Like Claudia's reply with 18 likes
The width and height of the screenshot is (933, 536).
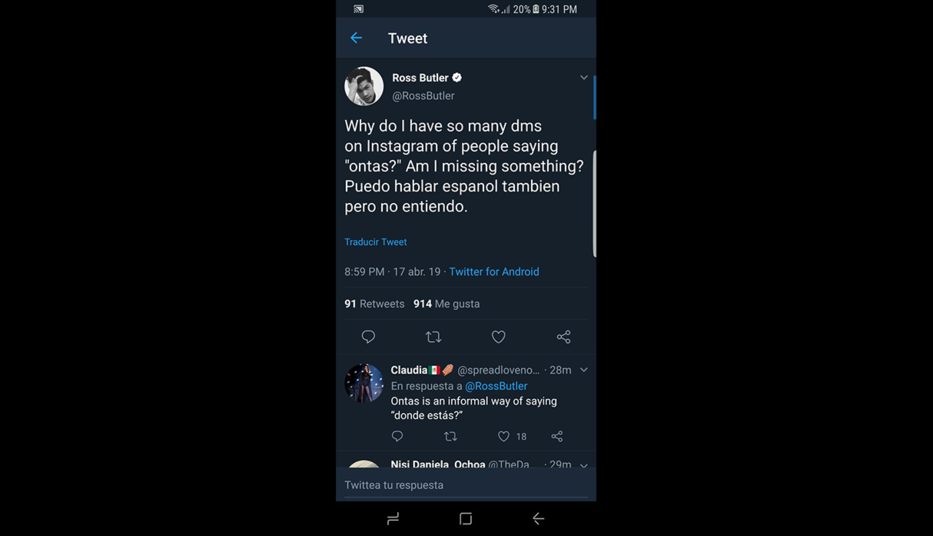coord(504,436)
